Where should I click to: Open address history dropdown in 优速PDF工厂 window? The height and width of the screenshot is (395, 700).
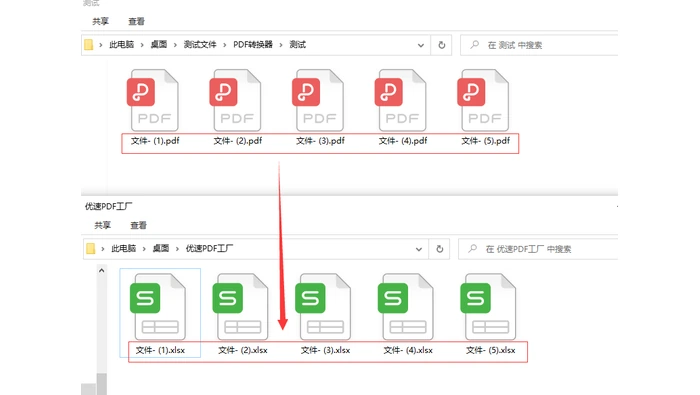pos(419,249)
